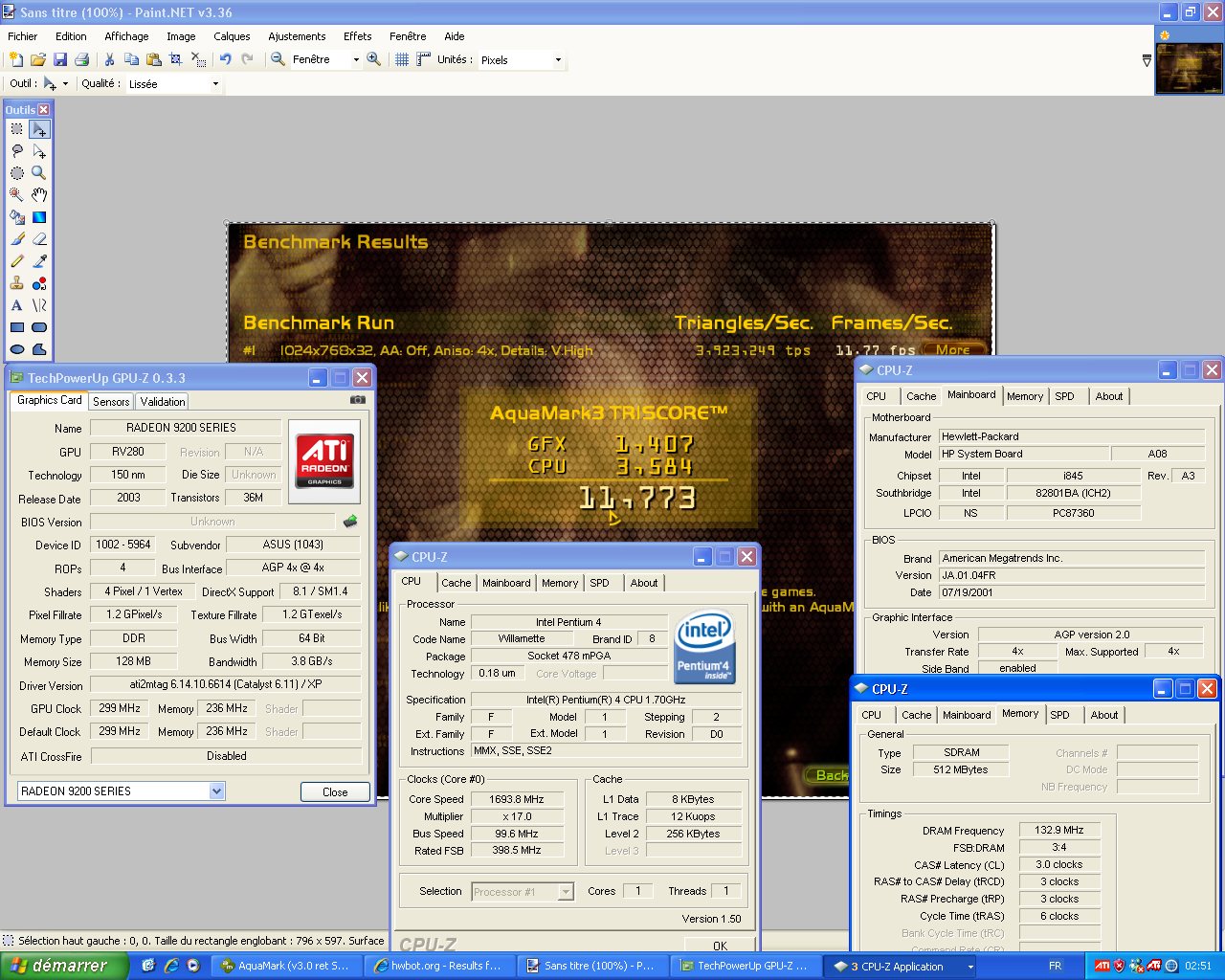Select the Clone Stamp tool
The width and height of the screenshot is (1225, 980).
click(x=17, y=283)
